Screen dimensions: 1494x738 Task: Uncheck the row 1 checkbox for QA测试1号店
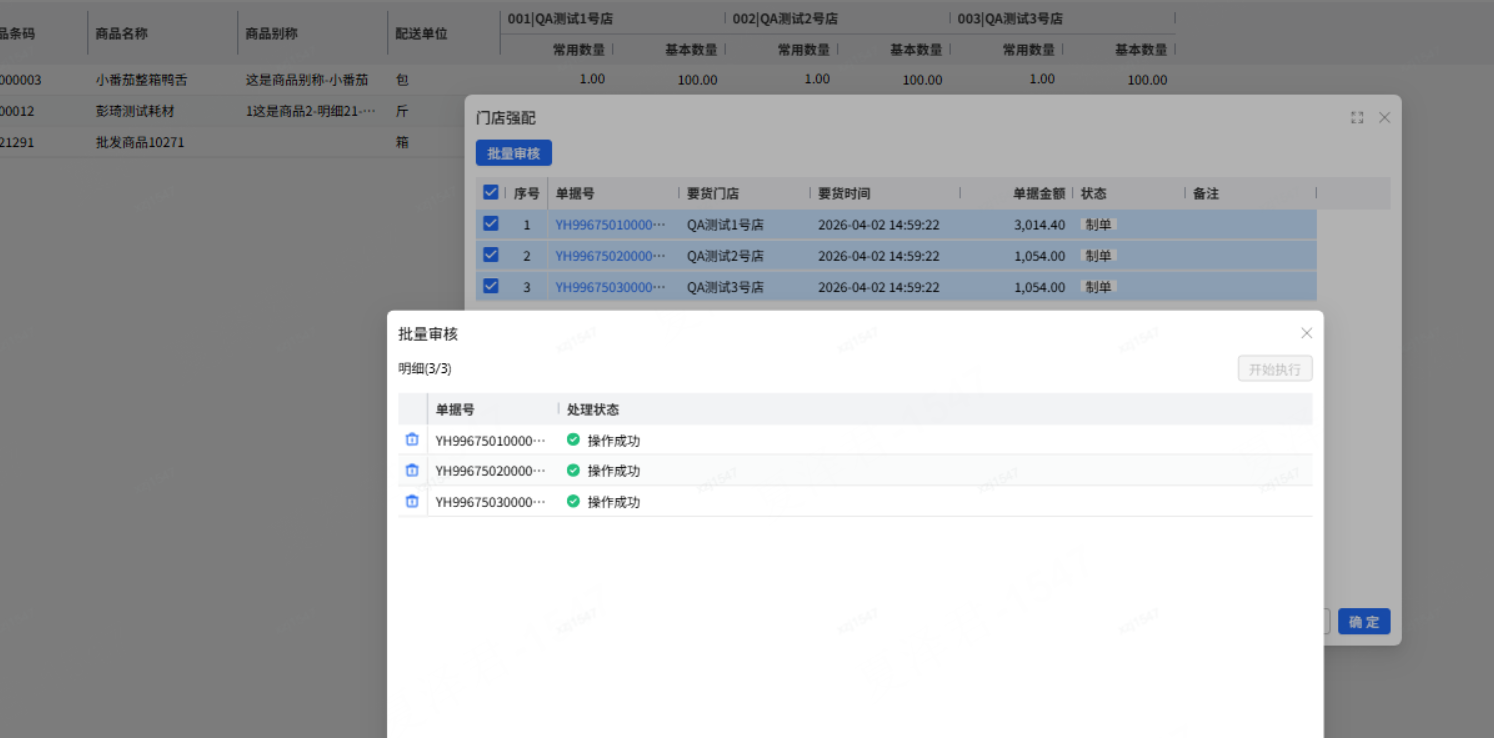point(490,224)
